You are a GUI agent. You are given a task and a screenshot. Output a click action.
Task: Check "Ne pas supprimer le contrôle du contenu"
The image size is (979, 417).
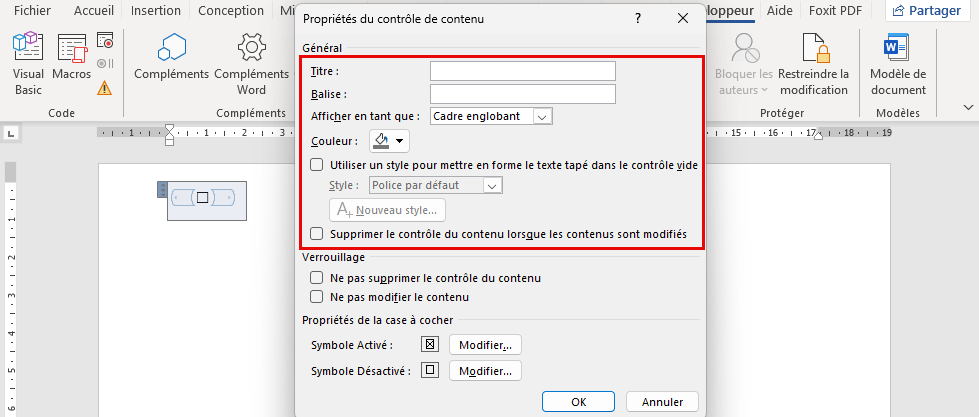317,278
